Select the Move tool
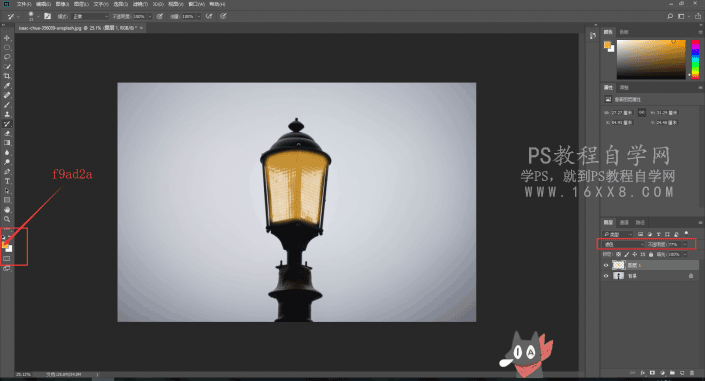 (x=7, y=38)
